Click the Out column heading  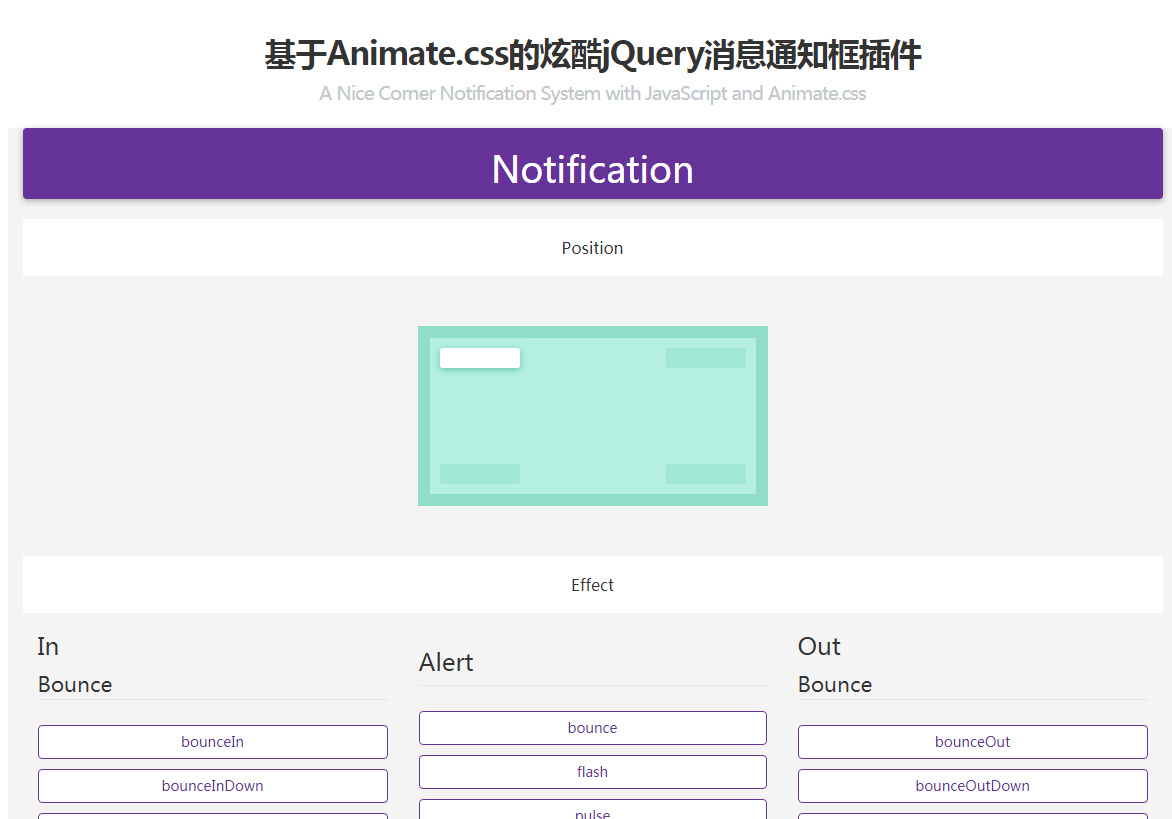819,646
